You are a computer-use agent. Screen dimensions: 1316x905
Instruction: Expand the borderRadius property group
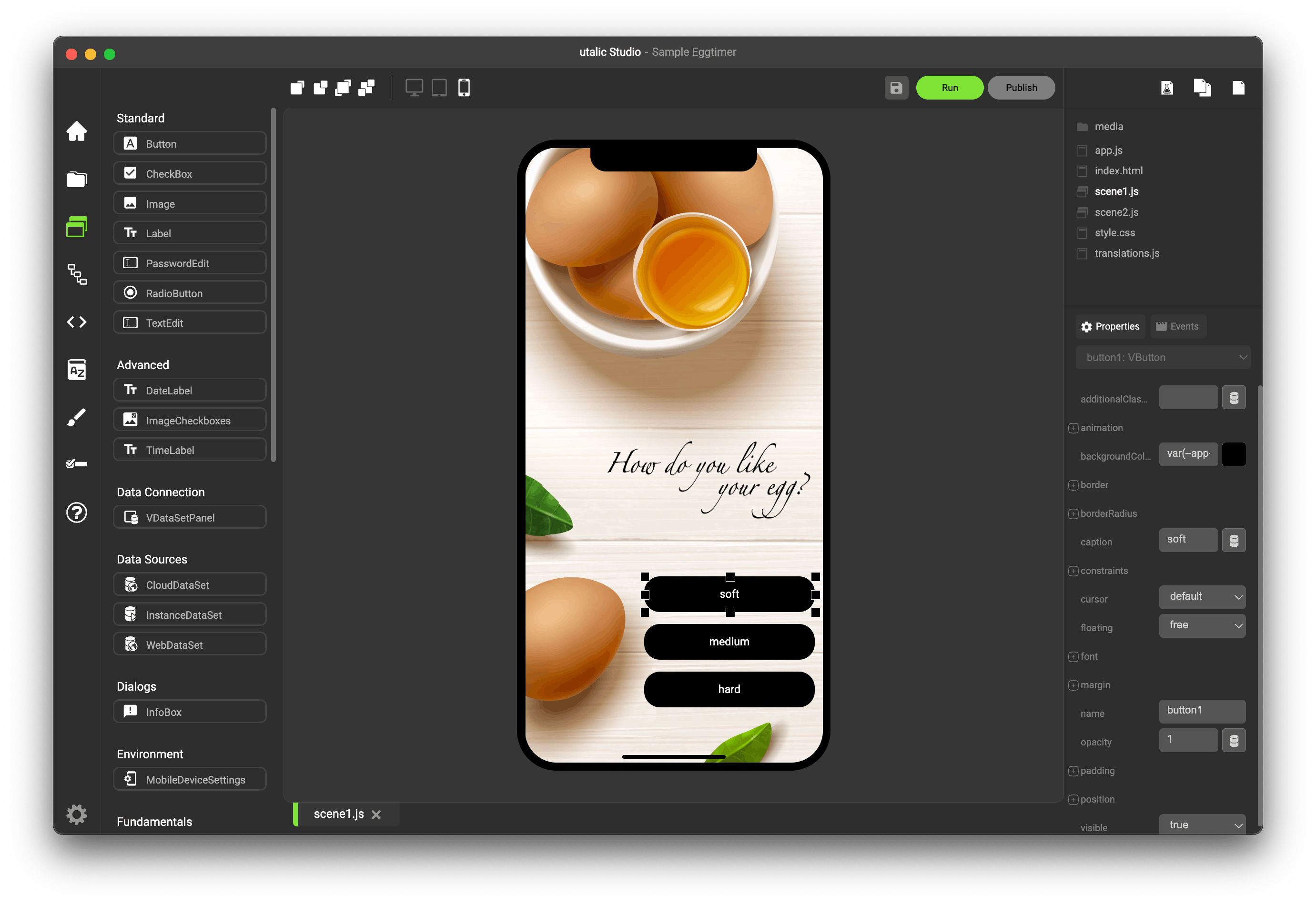(1073, 514)
